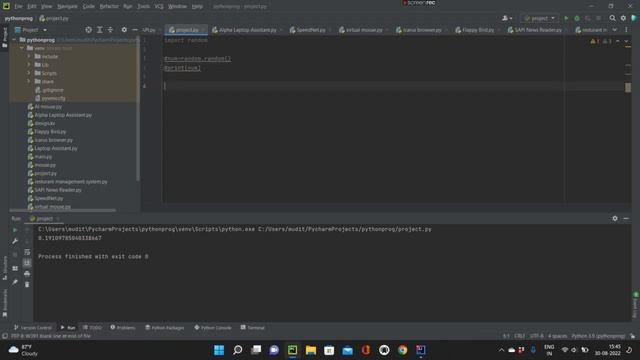Screen dimensions: 640x360
Task: Switch to SpeedNet.py editor tab
Action: (x=311, y=30)
